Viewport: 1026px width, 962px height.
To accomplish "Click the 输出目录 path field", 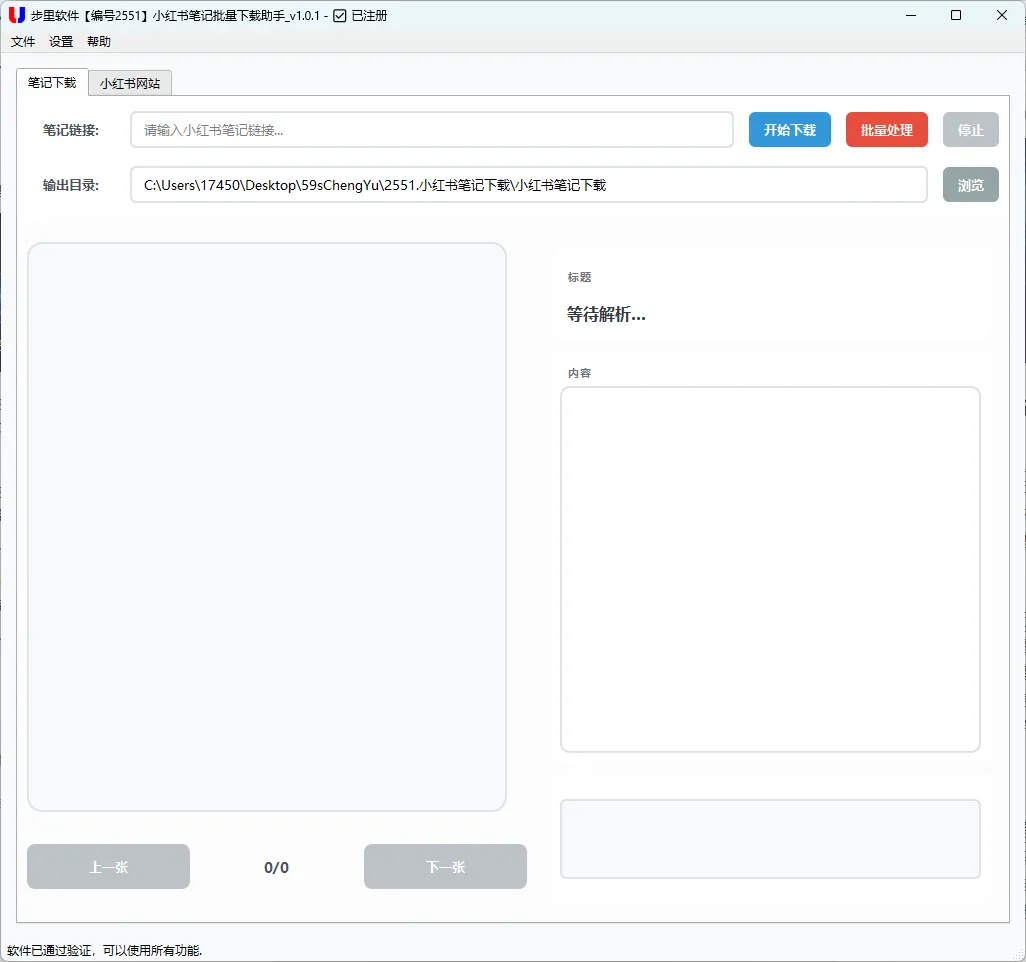I will [x=529, y=185].
